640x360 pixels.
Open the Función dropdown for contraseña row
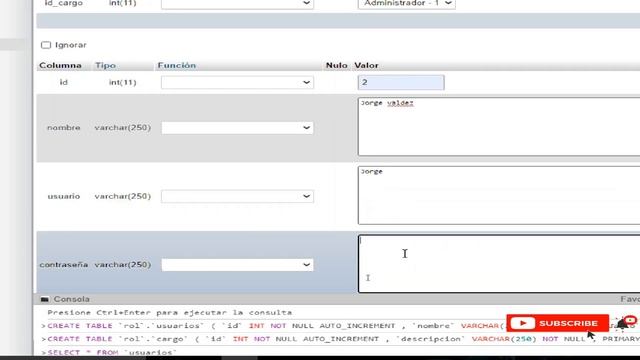[x=237, y=265]
